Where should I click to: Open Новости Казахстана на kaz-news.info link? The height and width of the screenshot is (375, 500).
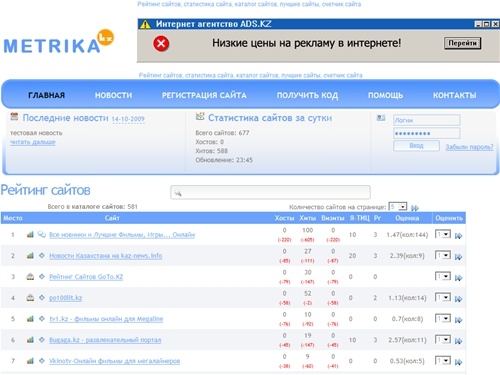106,256
